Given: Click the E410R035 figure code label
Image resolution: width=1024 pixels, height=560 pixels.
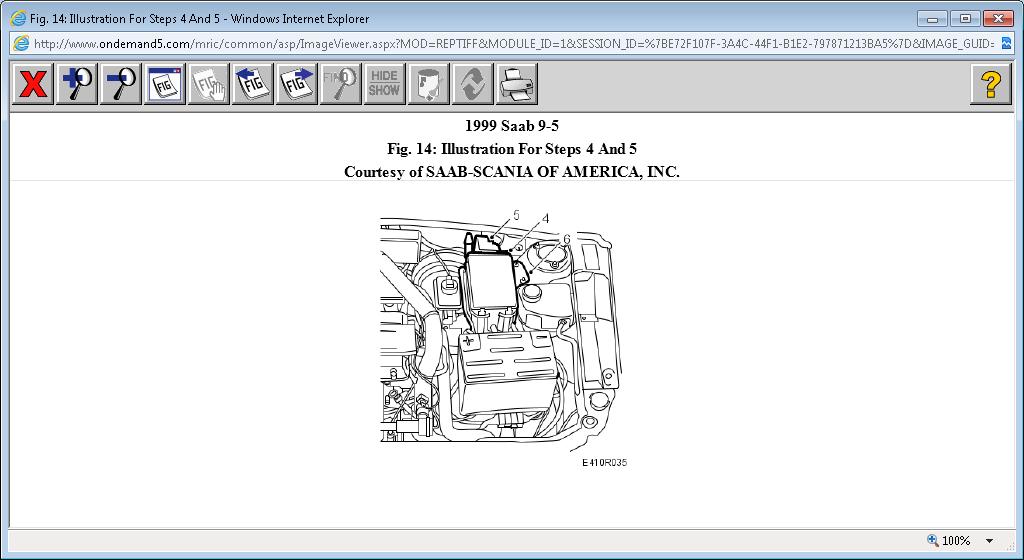Looking at the screenshot, I should [x=605, y=463].
